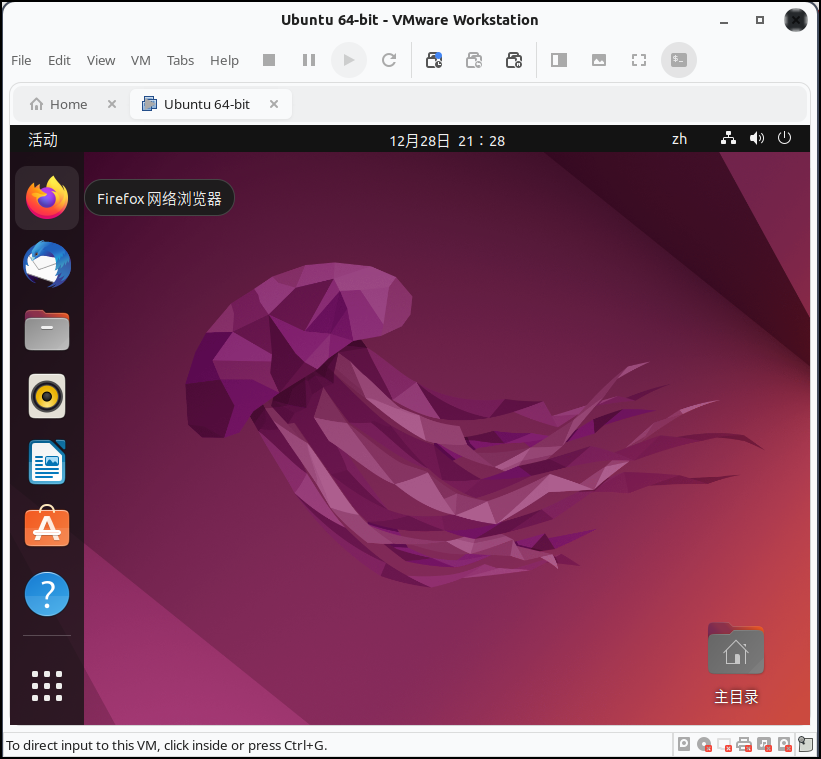
Task: Launch Rhythmbox music player
Action: coord(47,396)
